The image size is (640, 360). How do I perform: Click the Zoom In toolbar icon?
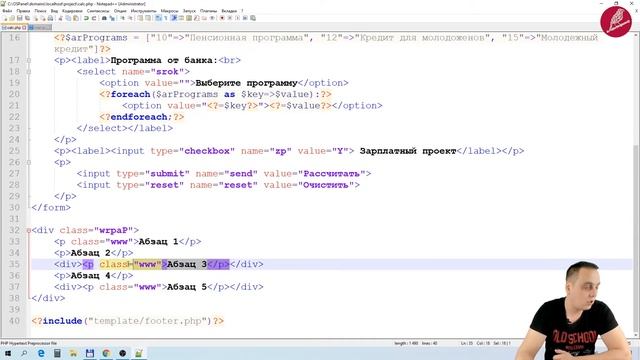tap(122, 18)
